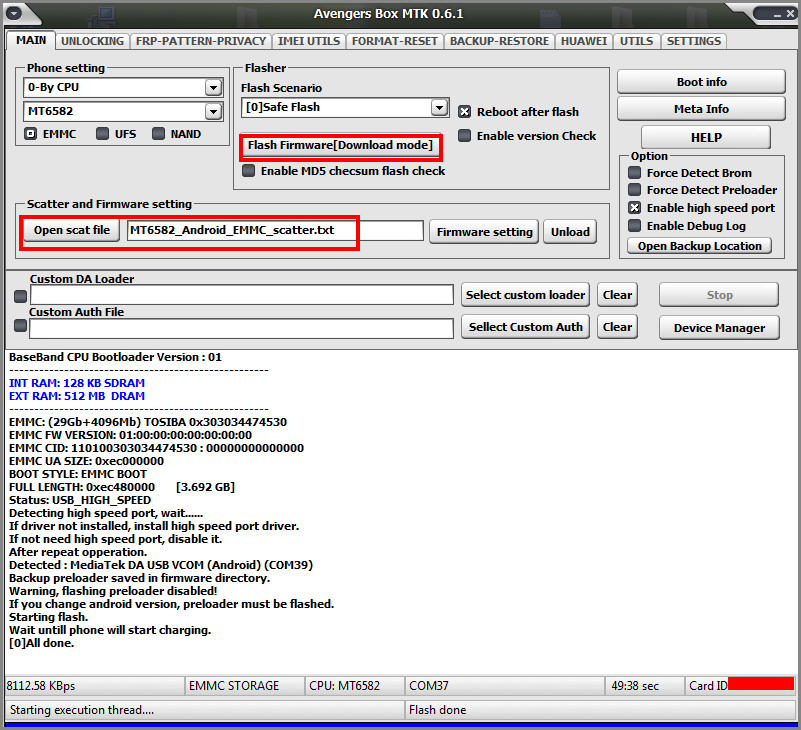Screen dimensions: 801x730
Task: Go to the IMEI UTILS tab
Action: 309,41
